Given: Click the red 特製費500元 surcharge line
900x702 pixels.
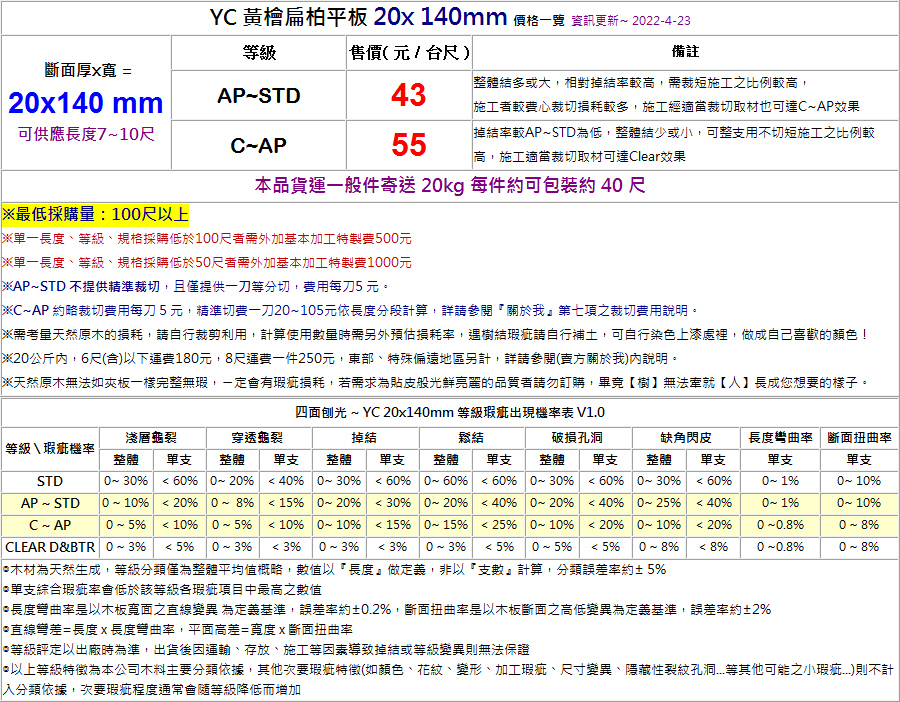Looking at the screenshot, I should [x=207, y=239].
